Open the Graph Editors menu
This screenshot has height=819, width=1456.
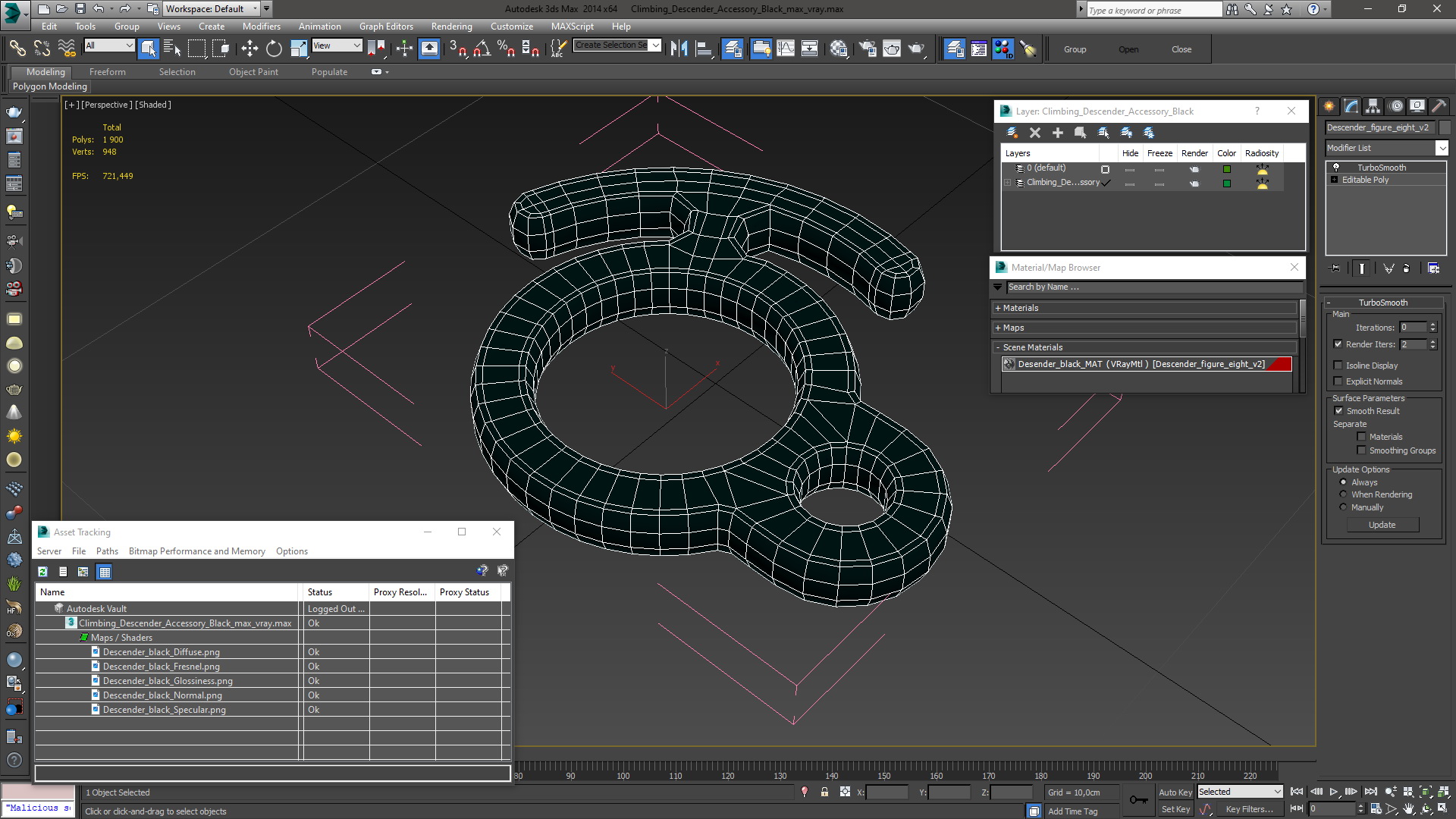point(386,26)
